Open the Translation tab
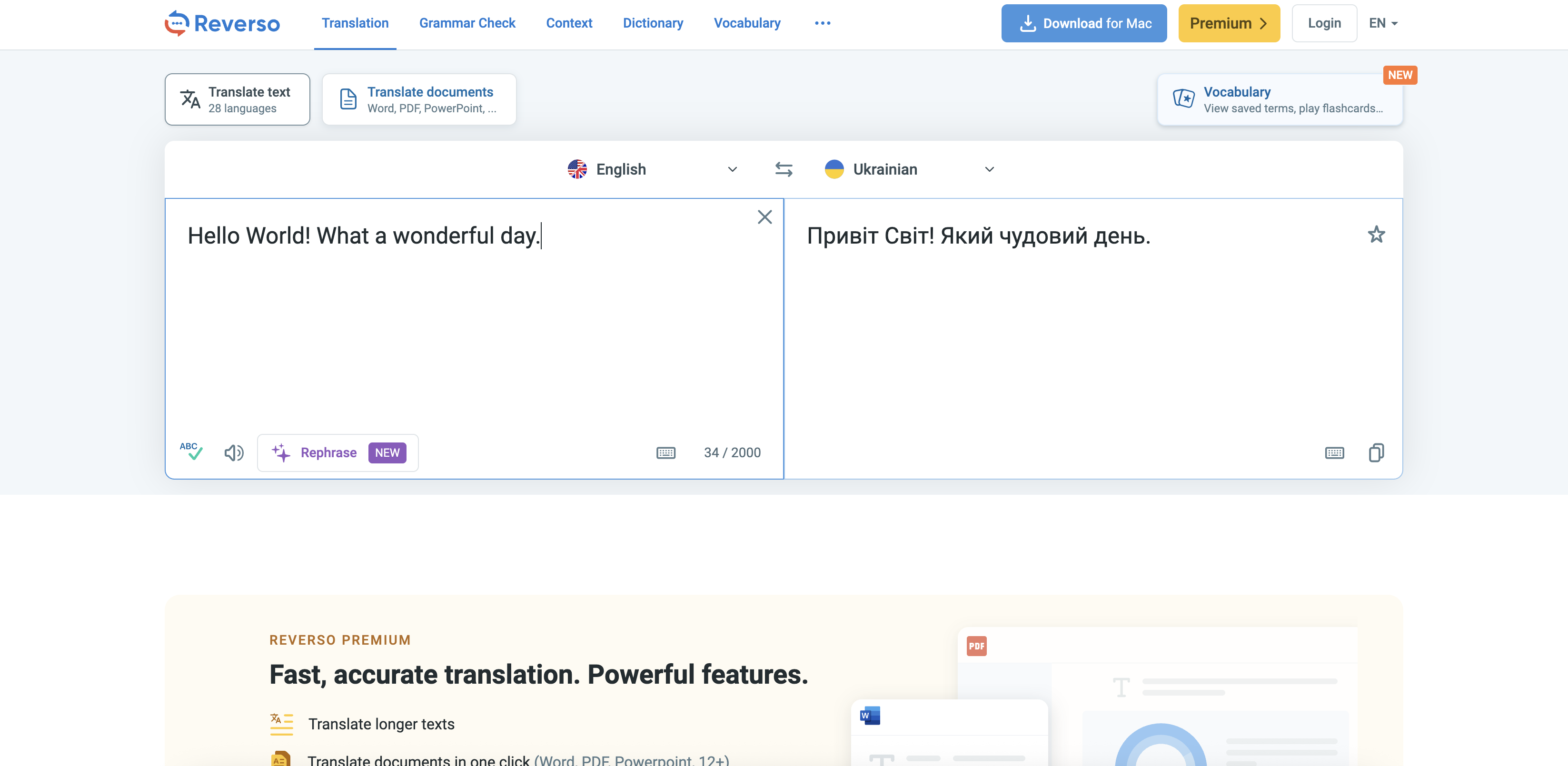Viewport: 1568px width, 766px height. point(355,23)
